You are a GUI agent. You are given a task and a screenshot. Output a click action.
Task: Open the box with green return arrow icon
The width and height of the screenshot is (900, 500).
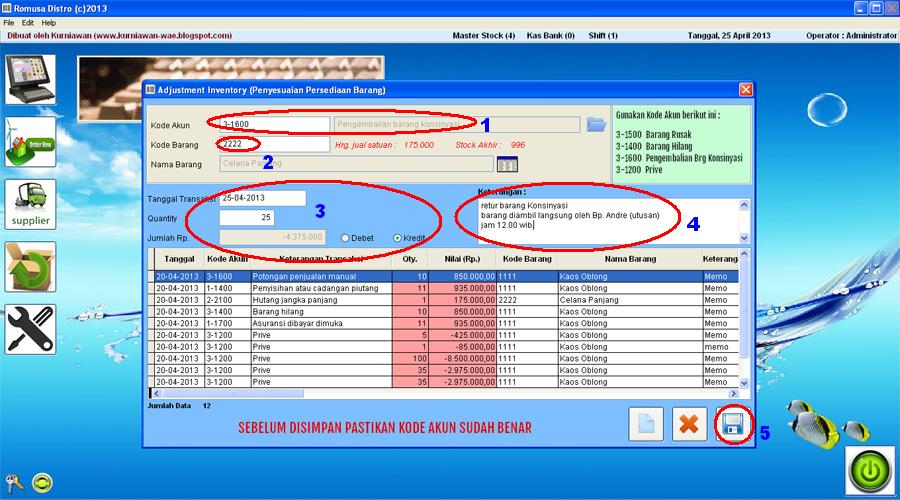click(x=30, y=267)
